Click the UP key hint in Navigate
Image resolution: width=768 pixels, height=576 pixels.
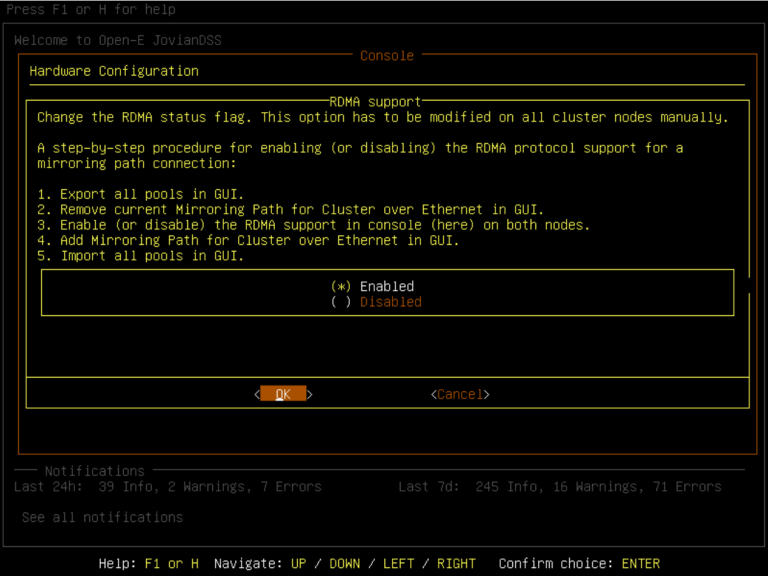click(x=298, y=563)
